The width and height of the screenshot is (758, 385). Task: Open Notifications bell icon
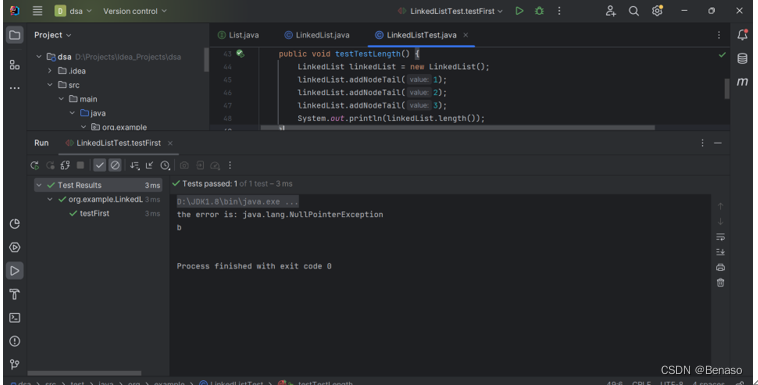pos(742,35)
